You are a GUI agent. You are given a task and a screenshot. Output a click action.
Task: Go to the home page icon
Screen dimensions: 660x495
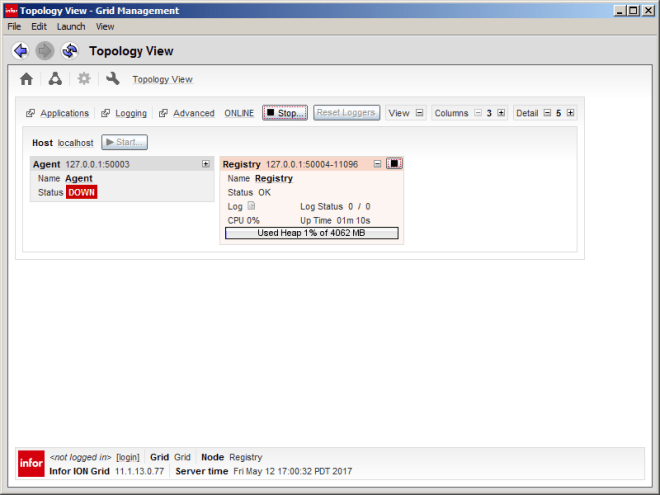pyautogui.click(x=27, y=79)
